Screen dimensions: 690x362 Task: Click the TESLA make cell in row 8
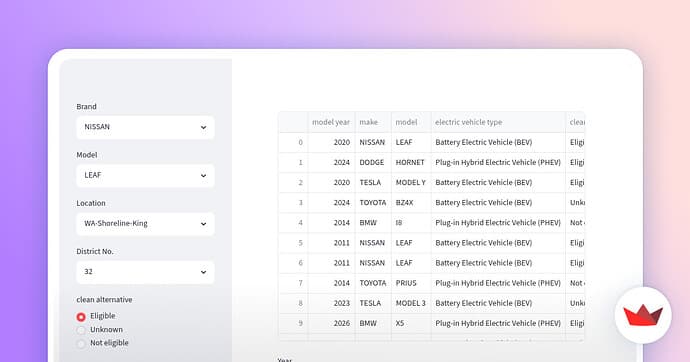point(373,303)
